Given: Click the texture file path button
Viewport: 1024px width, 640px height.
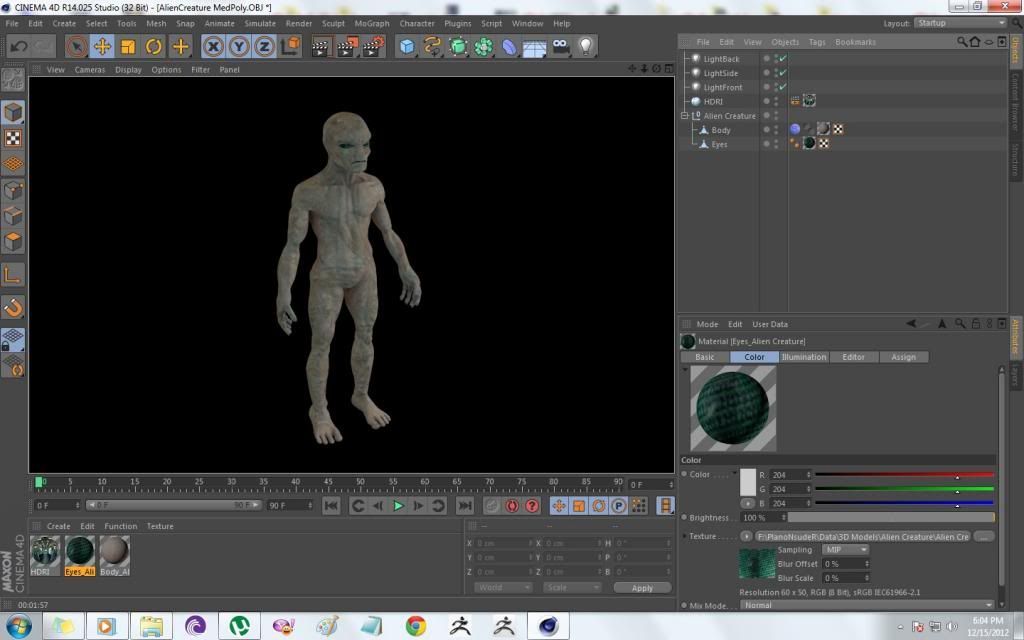Looking at the screenshot, I should pos(863,537).
